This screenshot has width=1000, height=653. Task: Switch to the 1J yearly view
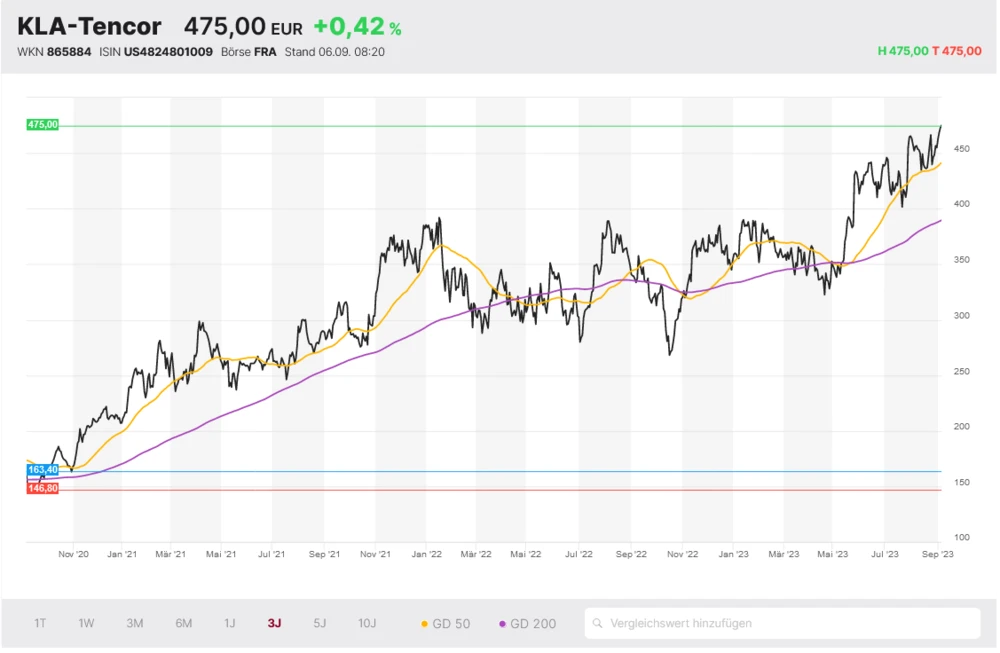coord(230,623)
